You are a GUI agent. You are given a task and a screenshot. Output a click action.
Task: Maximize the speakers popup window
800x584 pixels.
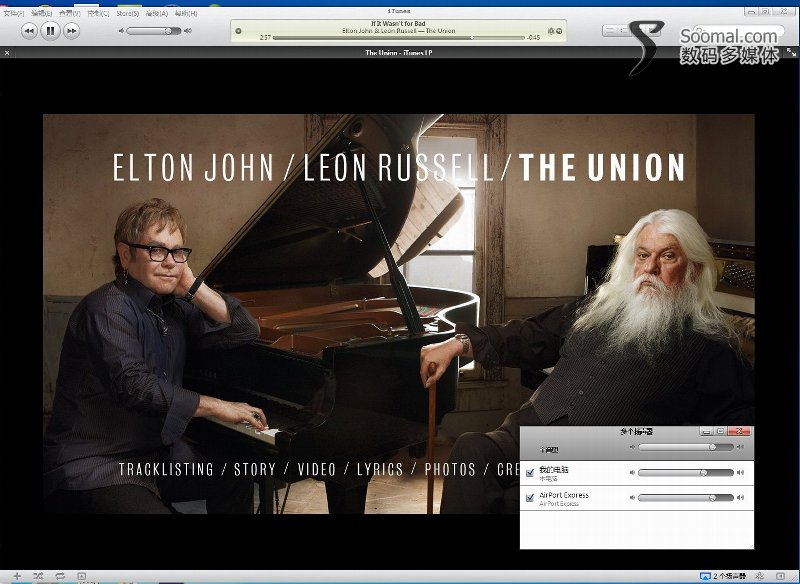[720, 431]
